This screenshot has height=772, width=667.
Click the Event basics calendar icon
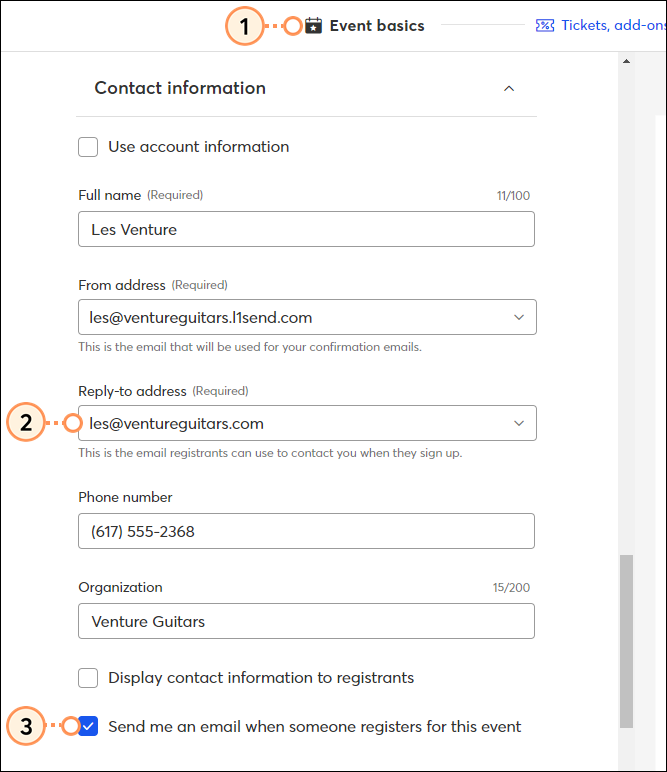313,26
